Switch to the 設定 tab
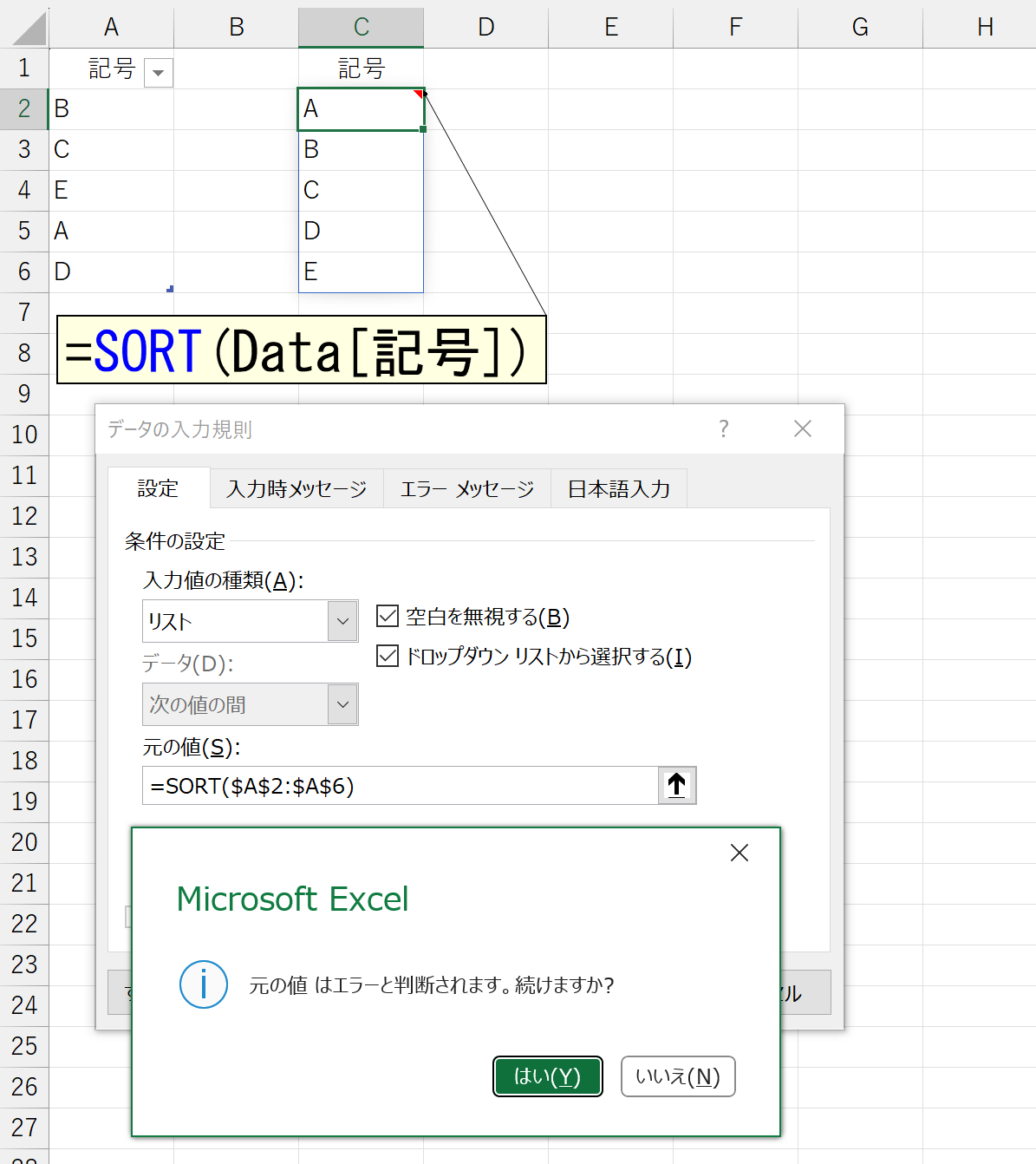This screenshot has height=1164, width=1036. (x=159, y=488)
